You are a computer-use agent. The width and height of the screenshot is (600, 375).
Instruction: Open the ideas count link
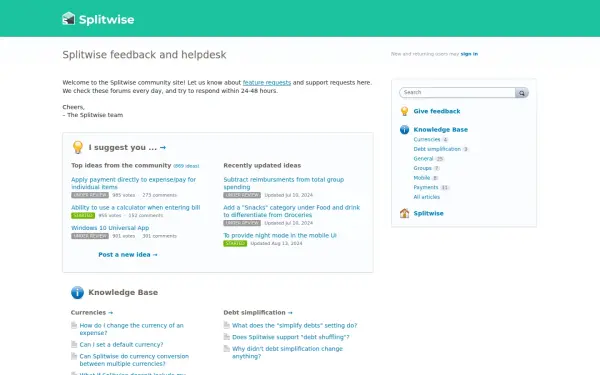click(186, 166)
